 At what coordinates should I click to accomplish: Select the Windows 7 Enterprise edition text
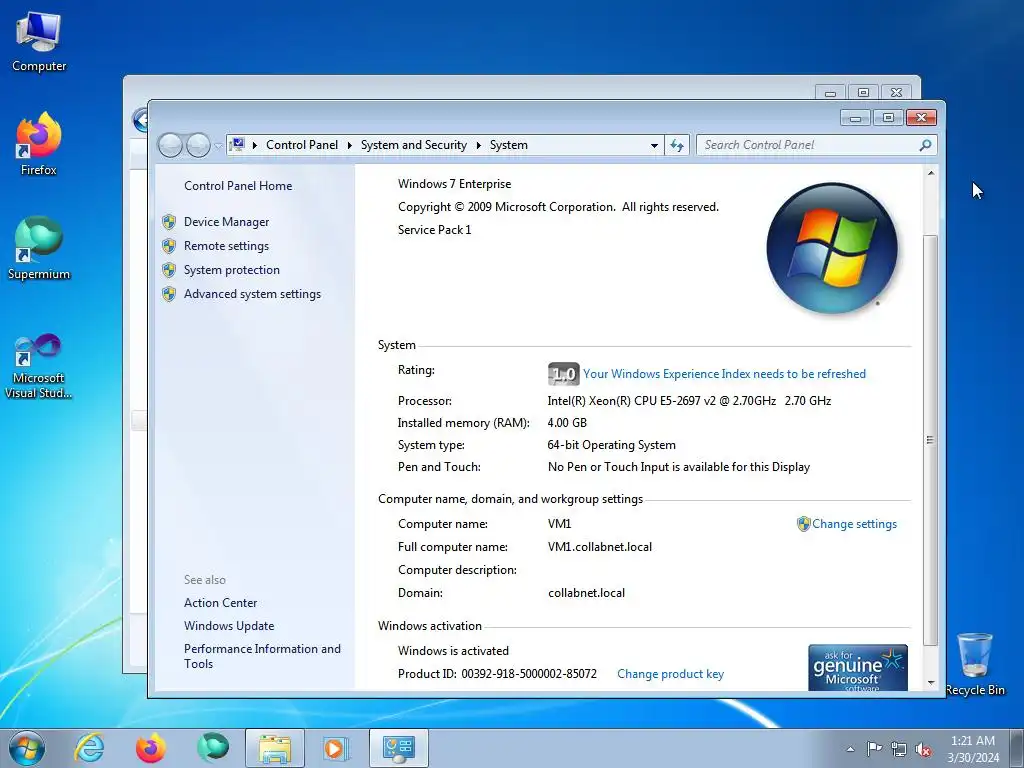coord(455,184)
